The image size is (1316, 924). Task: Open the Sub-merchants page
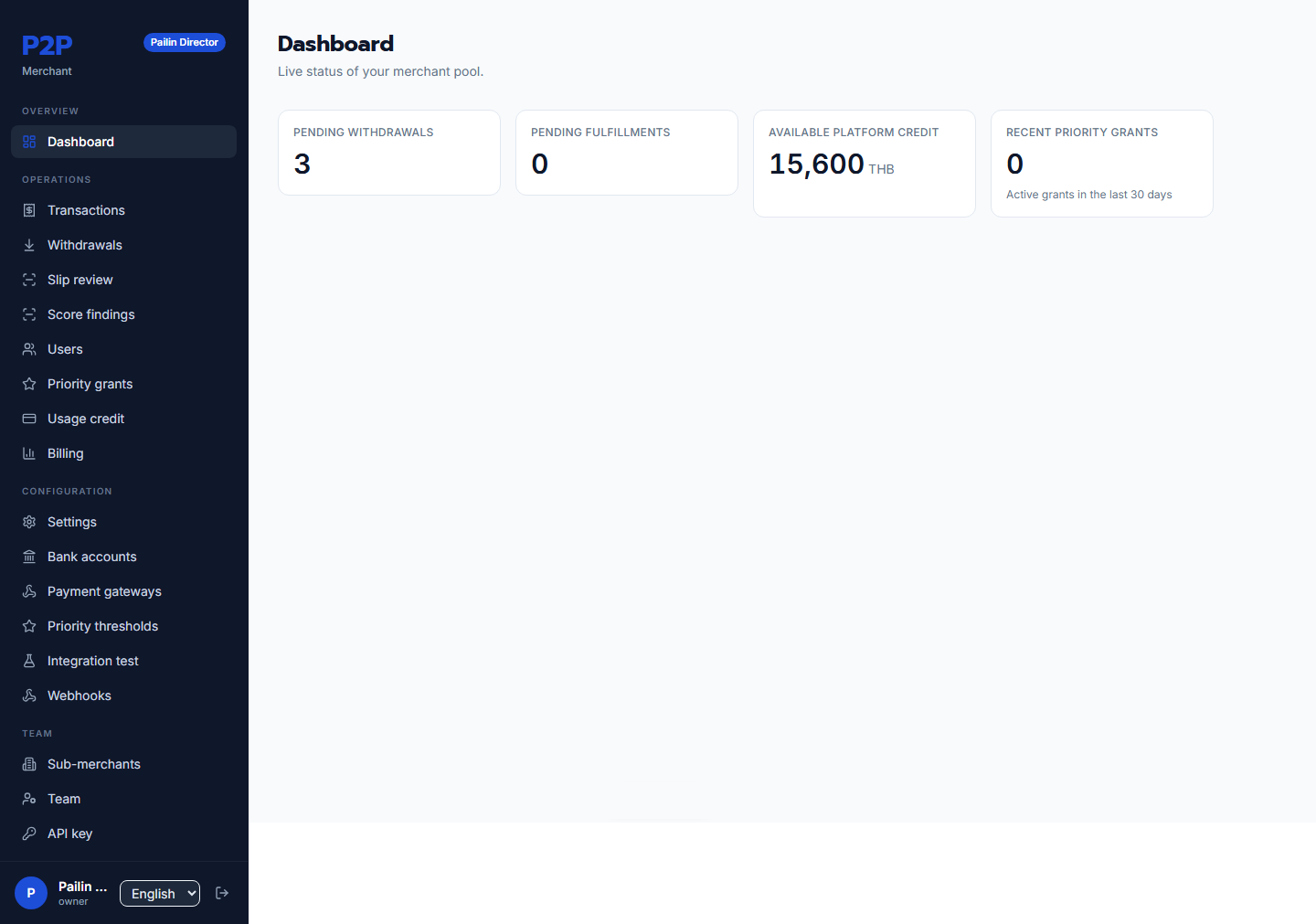coord(123,764)
